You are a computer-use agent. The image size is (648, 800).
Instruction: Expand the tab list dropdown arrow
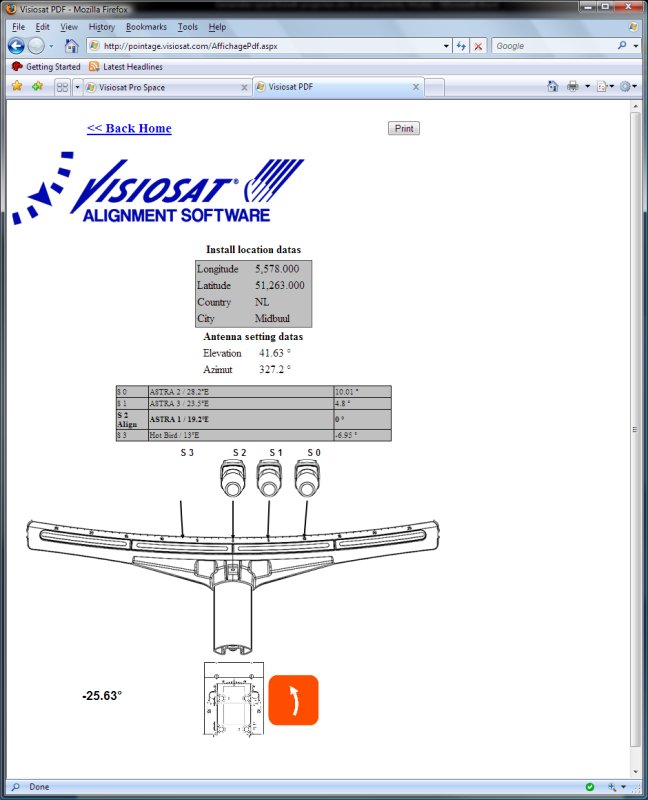point(77,87)
